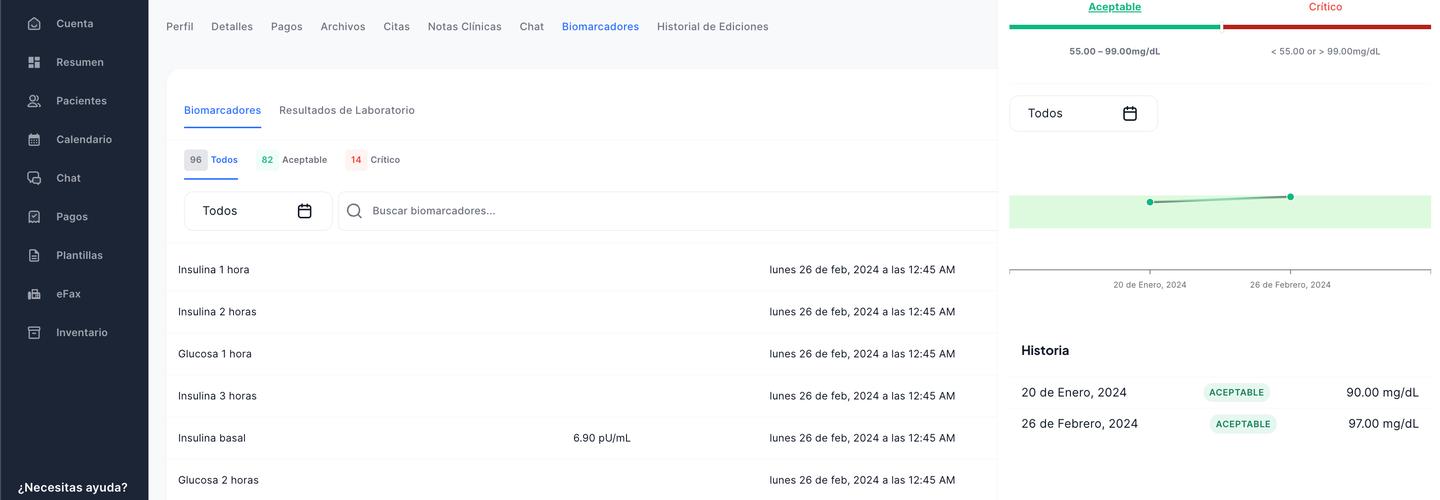
Task: Show Todos biomarkers filter with 96 count
Action: pyautogui.click(x=211, y=160)
